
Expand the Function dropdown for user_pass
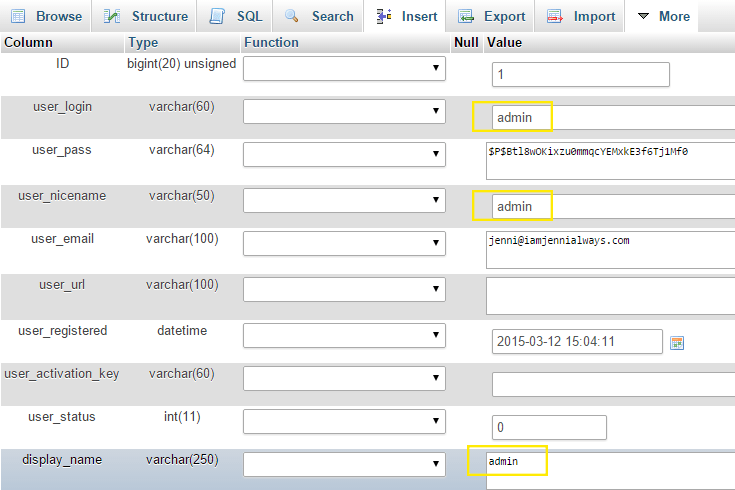(344, 154)
